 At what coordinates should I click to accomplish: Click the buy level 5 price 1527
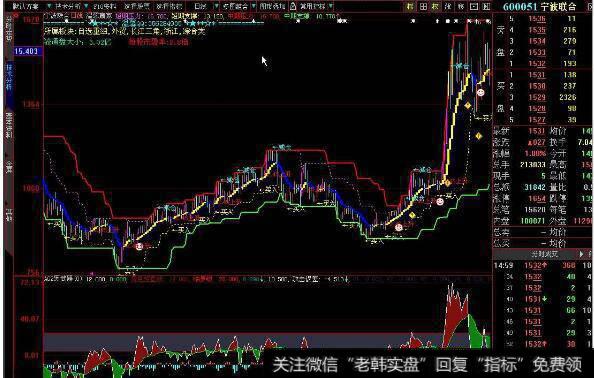537,120
